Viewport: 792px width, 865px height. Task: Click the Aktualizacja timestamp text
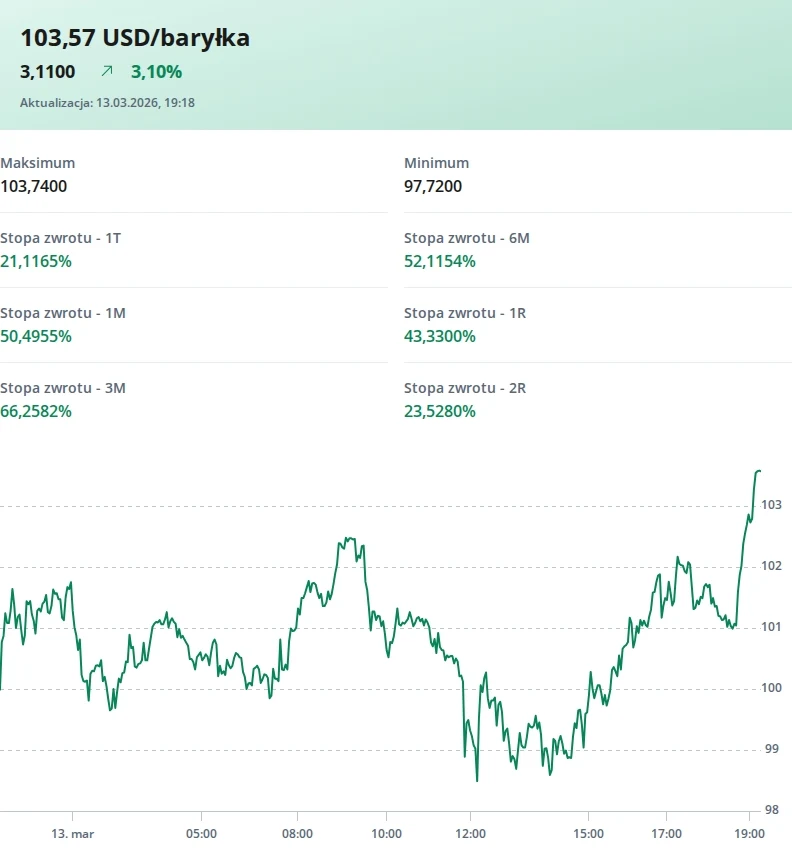tap(107, 102)
